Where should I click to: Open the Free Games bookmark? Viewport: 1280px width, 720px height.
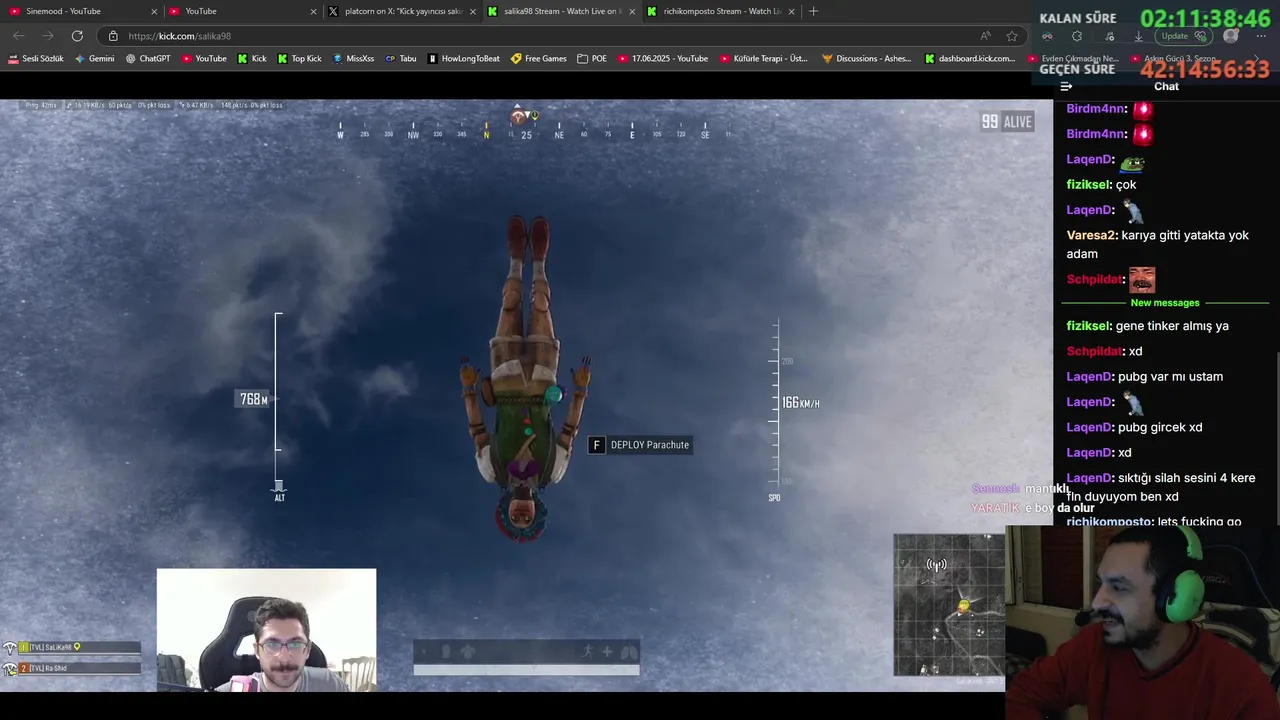pyautogui.click(x=539, y=59)
